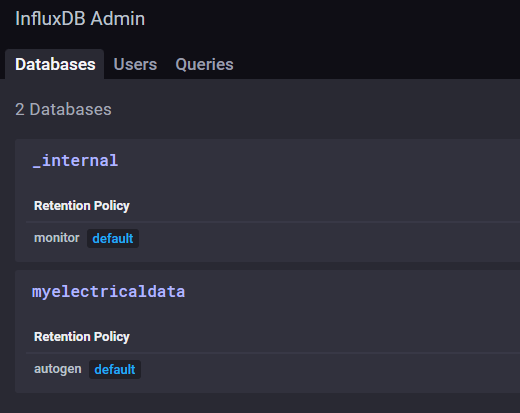This screenshot has height=413, width=520.
Task: Click Retention Policy header under myelectricaldata
Action: point(82,337)
